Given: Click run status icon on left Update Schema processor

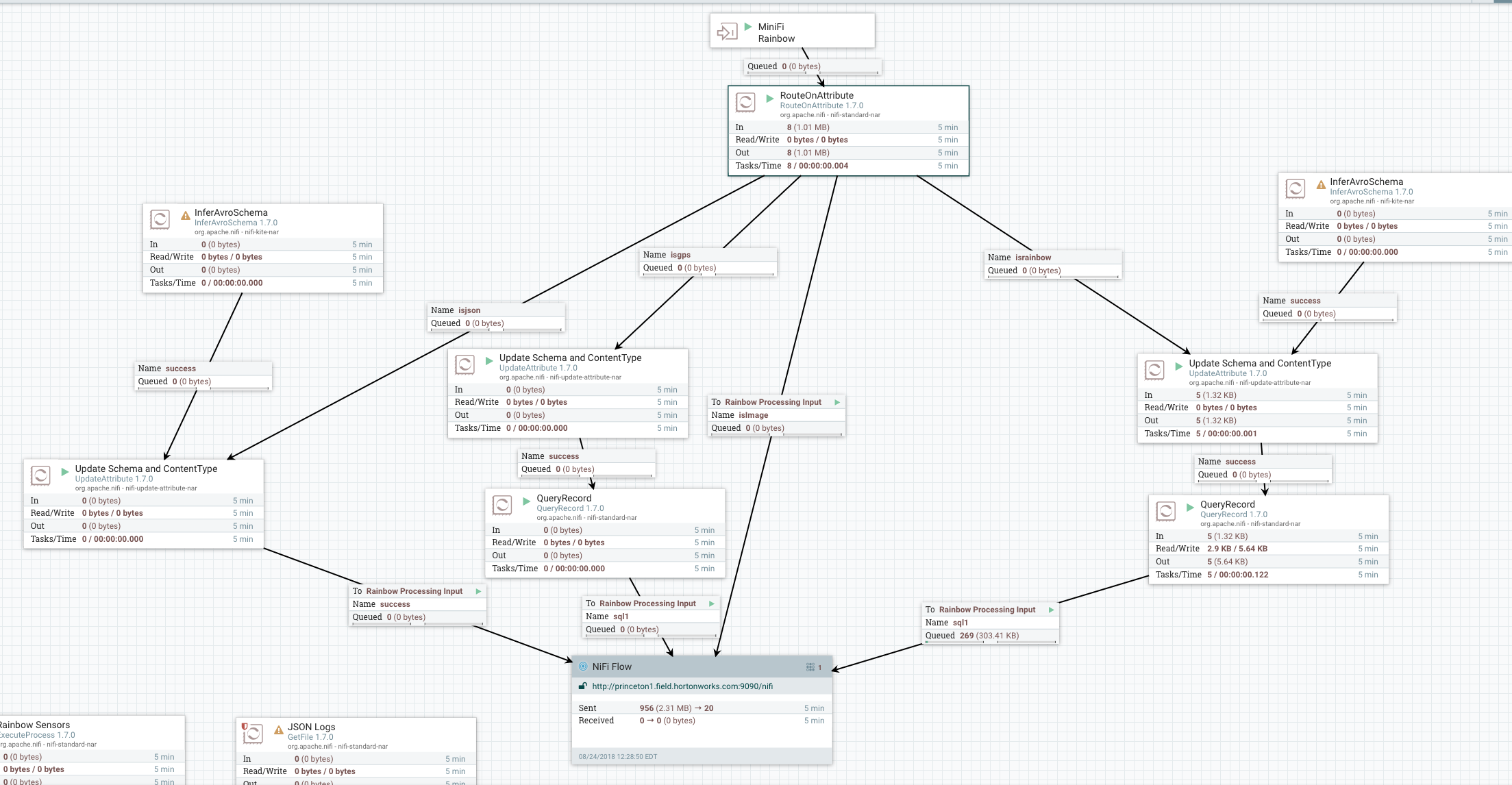Looking at the screenshot, I should [65, 471].
